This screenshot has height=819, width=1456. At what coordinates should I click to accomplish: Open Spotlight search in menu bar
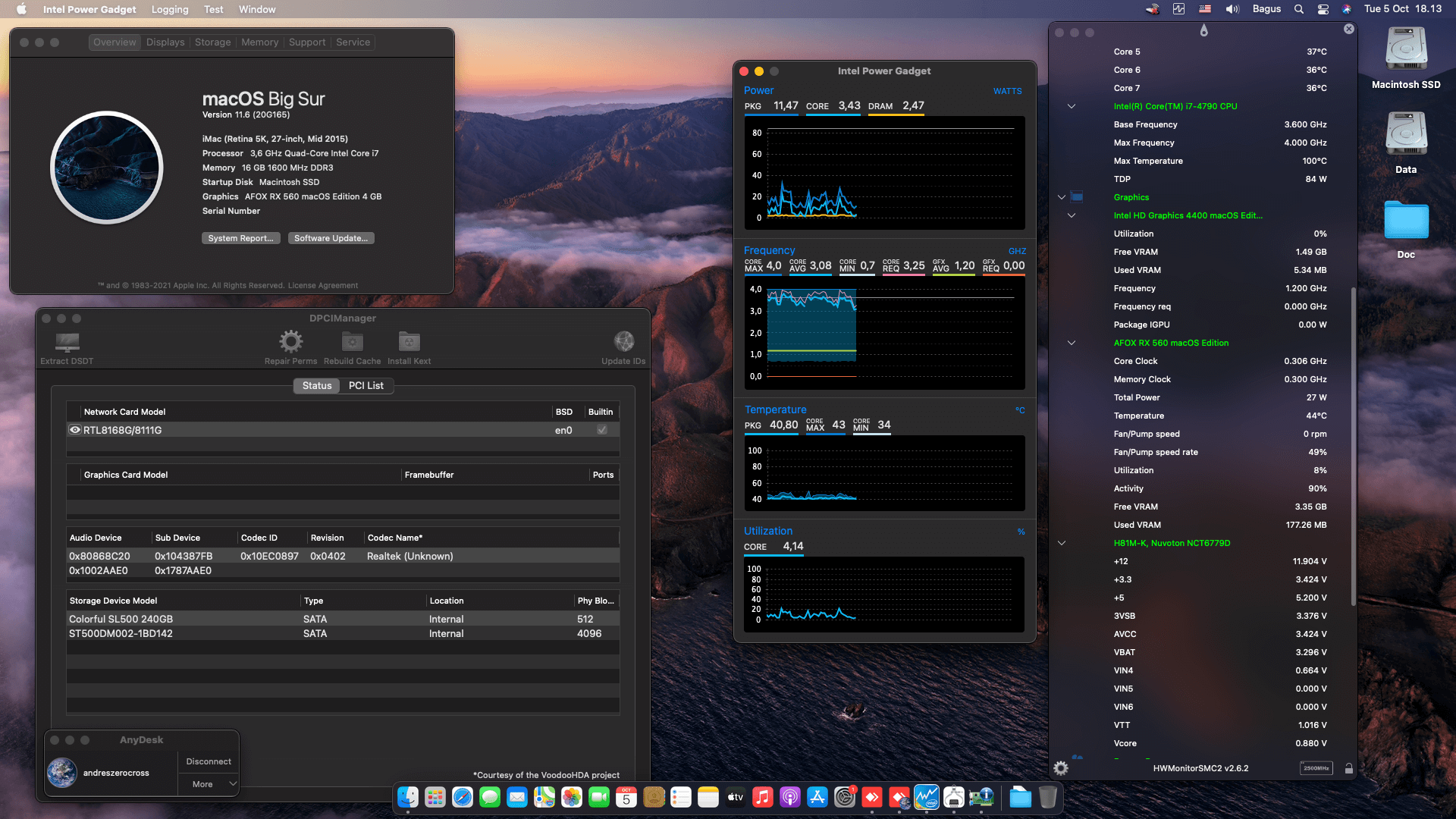tap(1299, 9)
